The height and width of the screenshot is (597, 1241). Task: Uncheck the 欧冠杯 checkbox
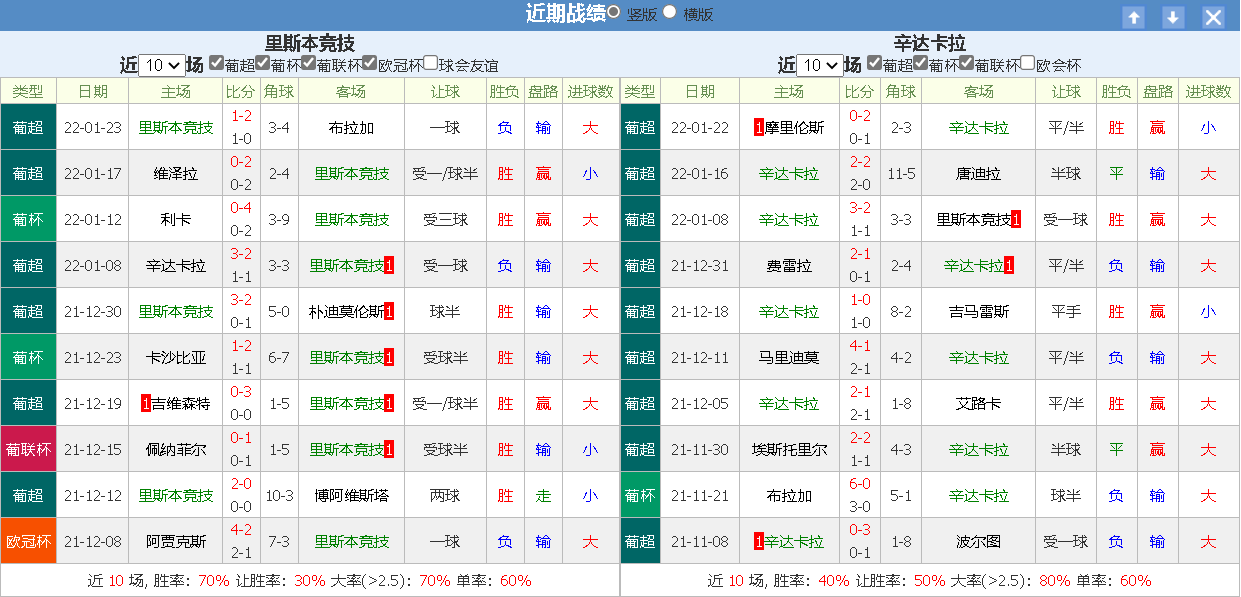369,62
